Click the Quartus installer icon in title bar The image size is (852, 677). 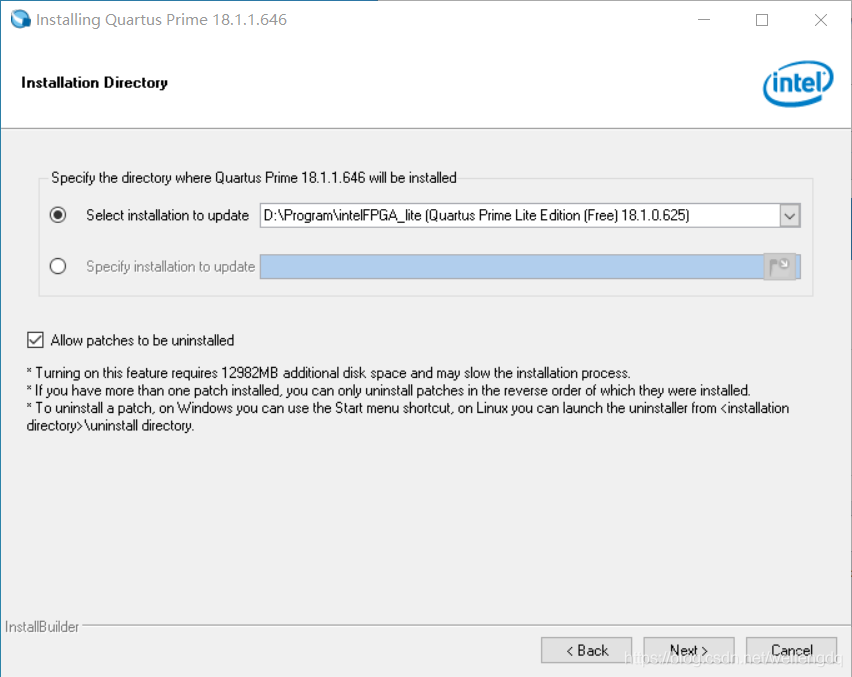click(x=21, y=19)
